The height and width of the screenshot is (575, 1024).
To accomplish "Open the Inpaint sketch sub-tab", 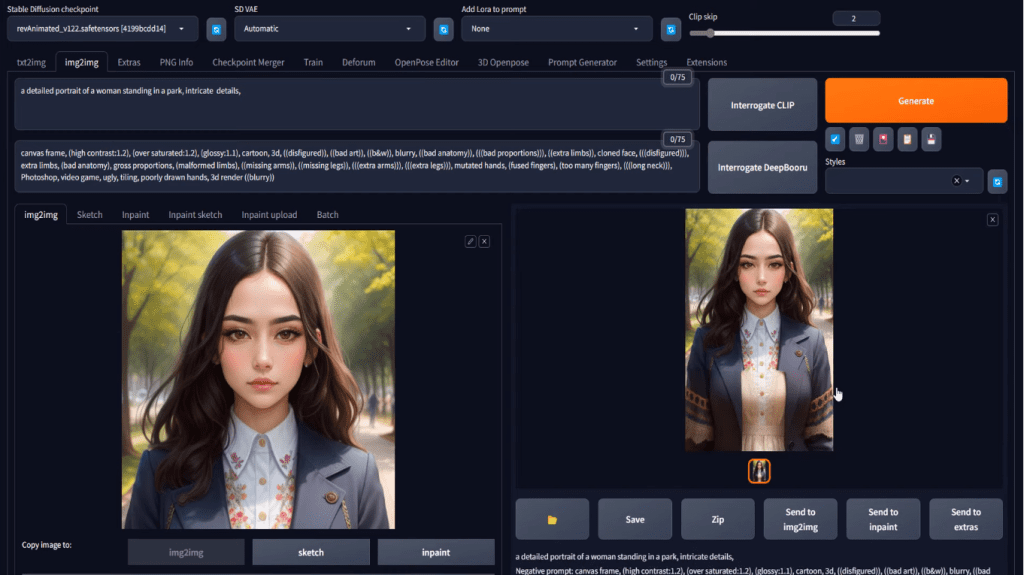I will (195, 214).
